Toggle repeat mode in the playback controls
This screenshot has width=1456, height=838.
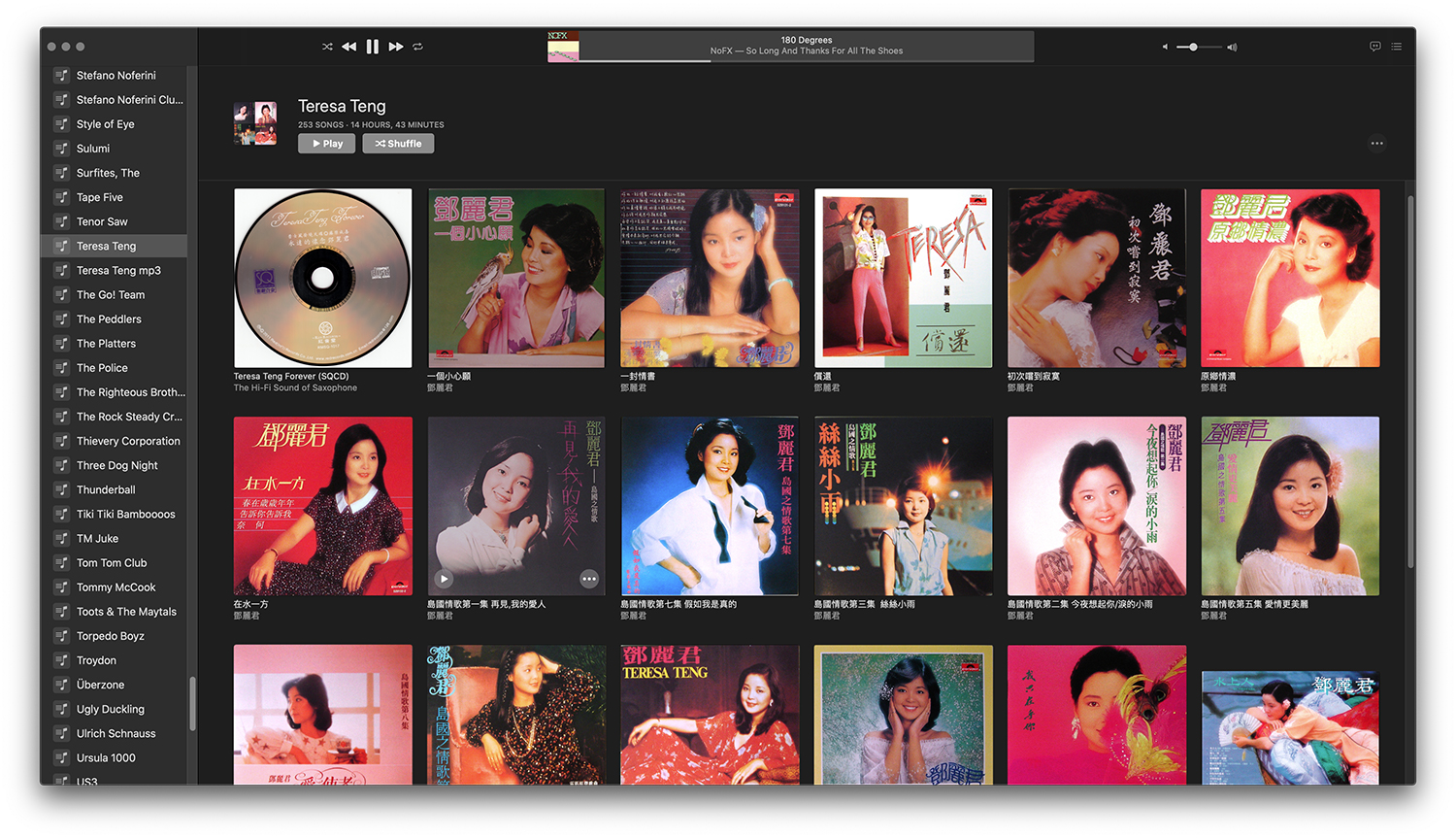418,47
